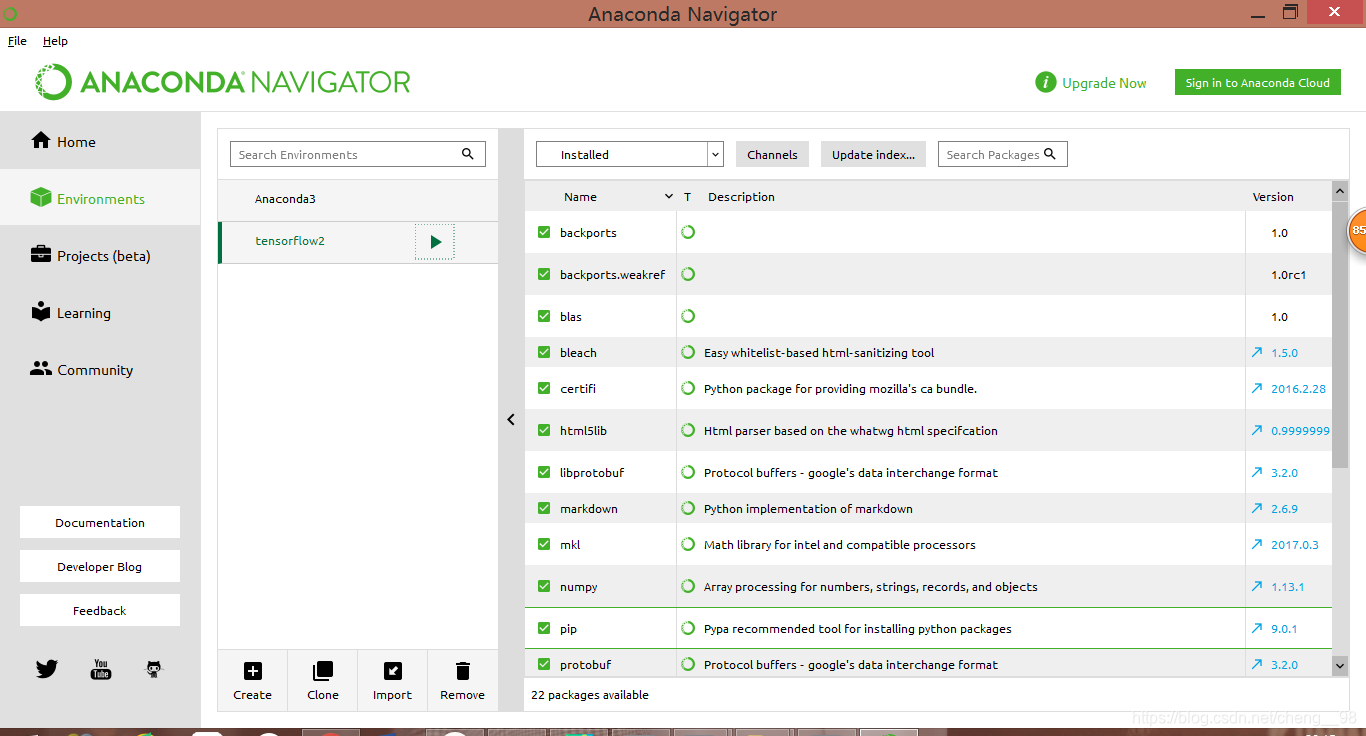The width and height of the screenshot is (1366, 736).
Task: Click the certifi upgrade arrow icon
Action: point(1256,388)
